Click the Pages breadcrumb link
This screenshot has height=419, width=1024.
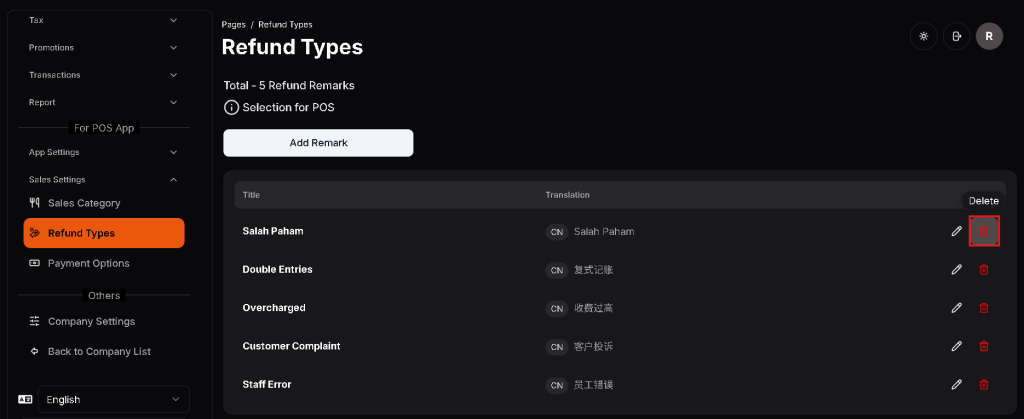point(233,24)
